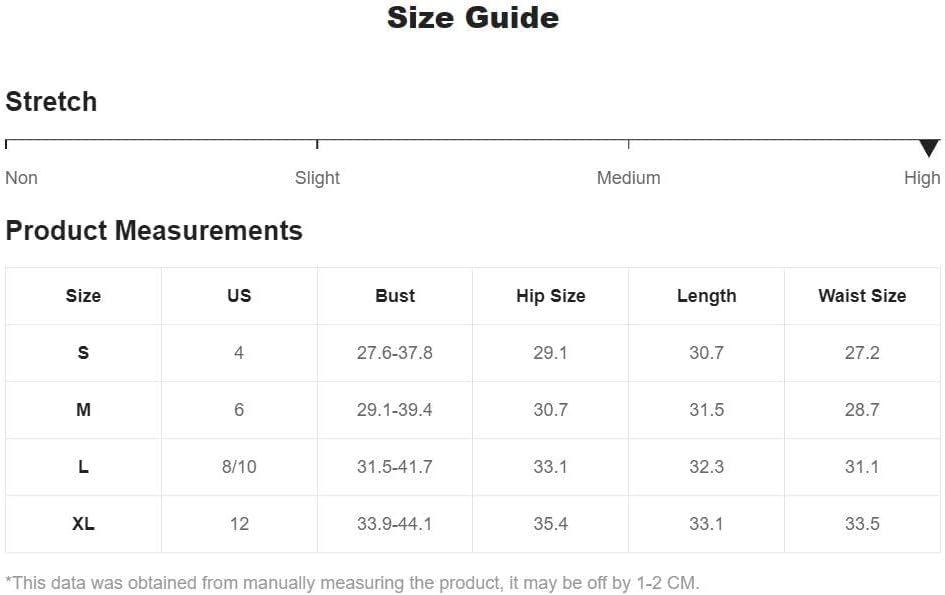Click the bust value 27.6-37.8

[x=395, y=353]
